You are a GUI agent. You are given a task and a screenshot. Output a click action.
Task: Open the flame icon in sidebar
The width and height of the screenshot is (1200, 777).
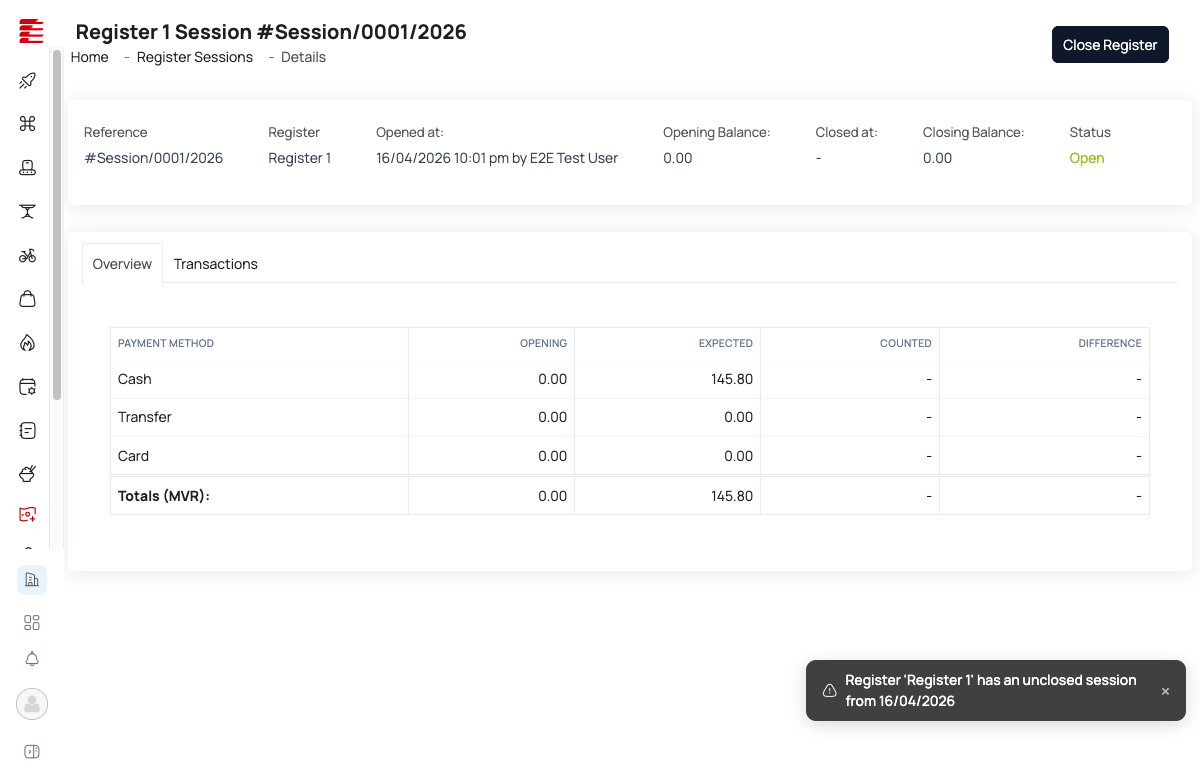pyautogui.click(x=28, y=343)
